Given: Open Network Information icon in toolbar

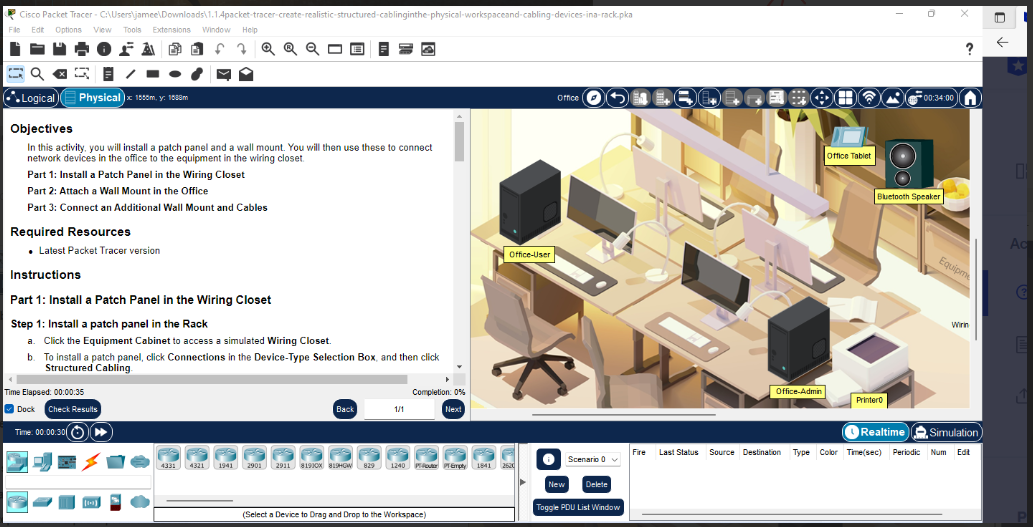Looking at the screenshot, I should pyautogui.click(x=104, y=49).
